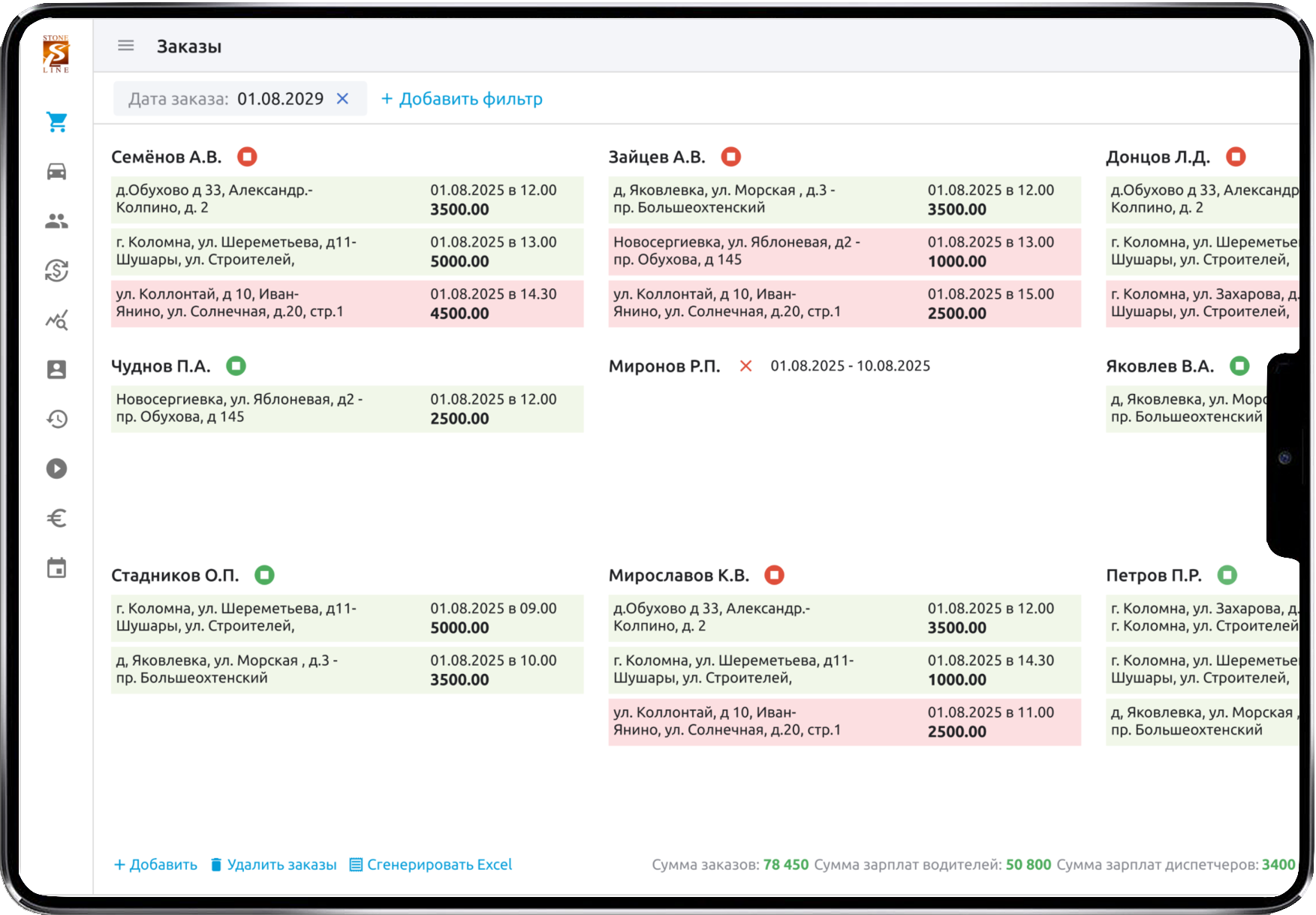
Task: Toggle red status button for Мирославов К.В.
Action: [x=774, y=576]
